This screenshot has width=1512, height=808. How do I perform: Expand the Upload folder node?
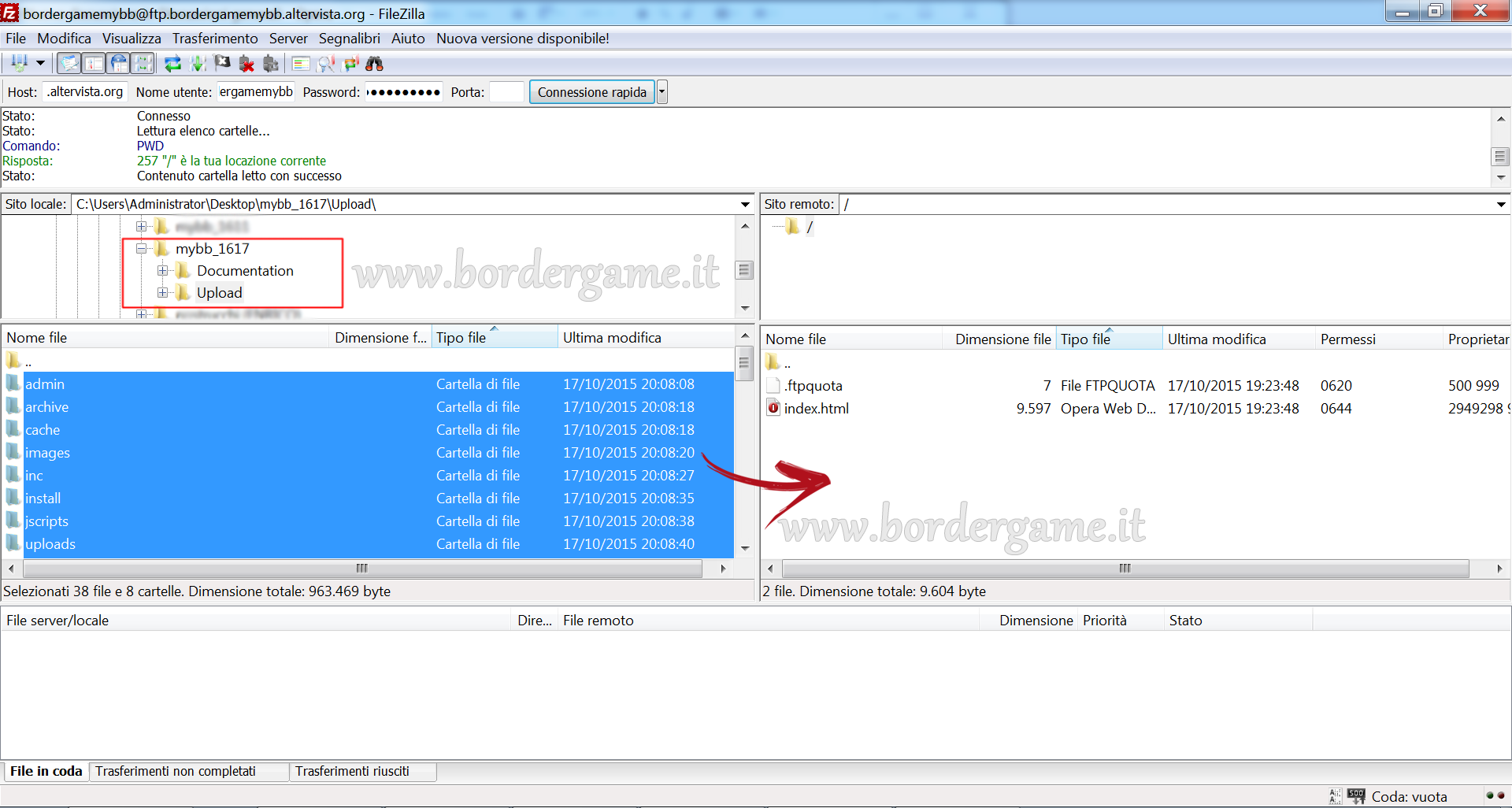coord(163,293)
